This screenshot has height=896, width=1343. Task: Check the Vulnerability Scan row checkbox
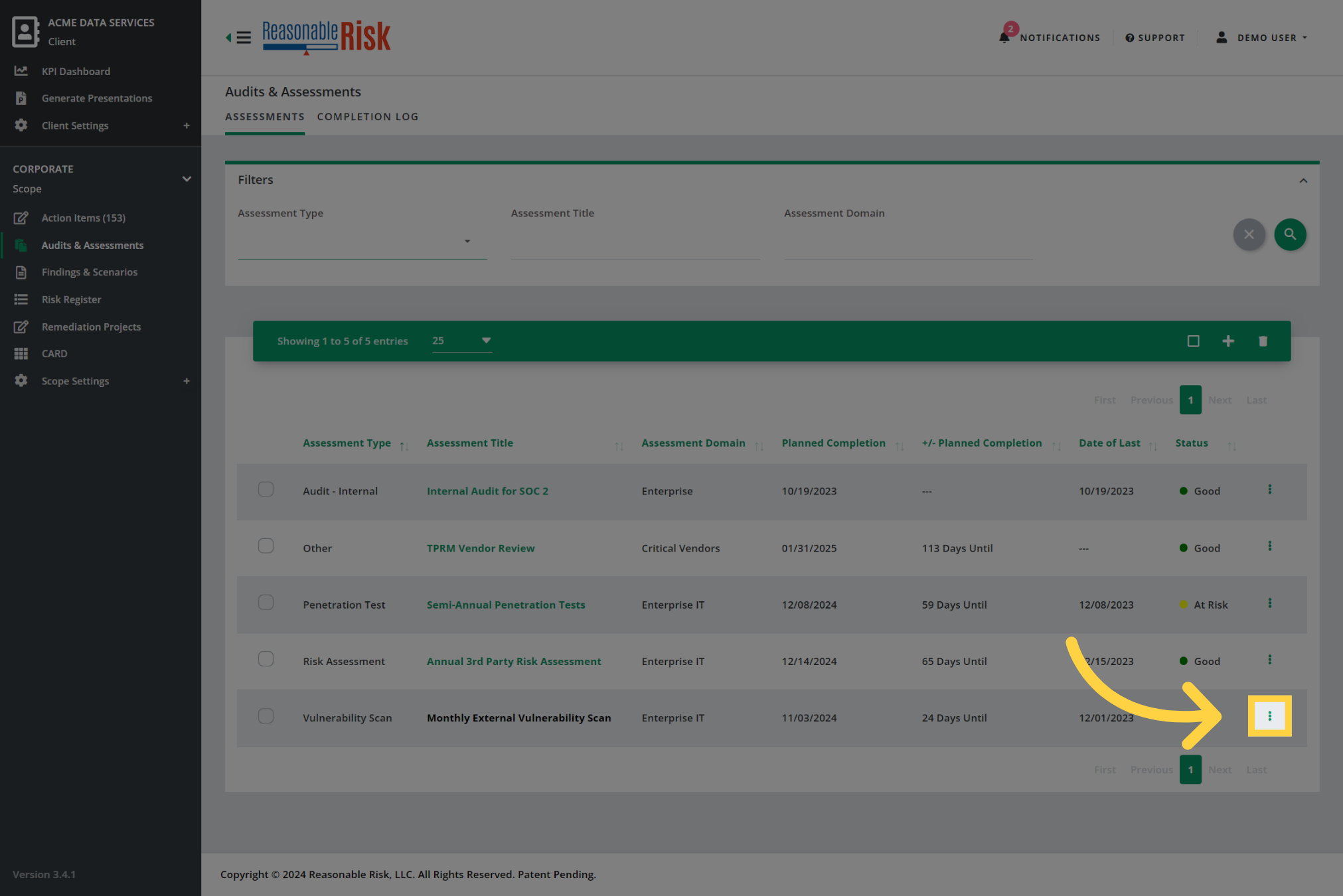pos(266,715)
